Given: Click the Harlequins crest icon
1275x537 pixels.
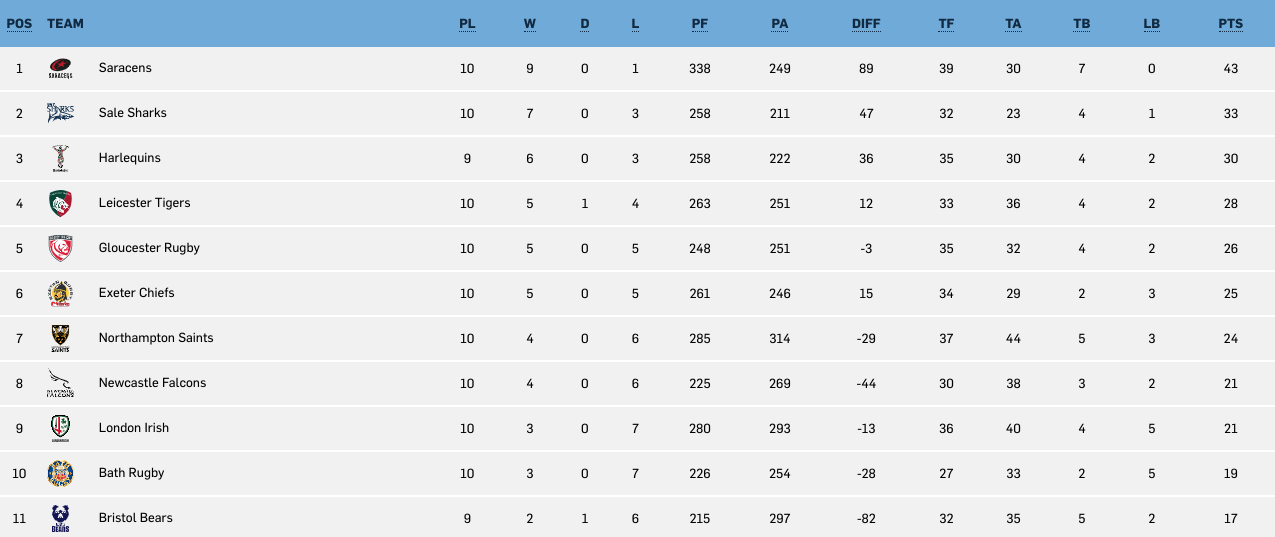Looking at the screenshot, I should pos(61,159).
